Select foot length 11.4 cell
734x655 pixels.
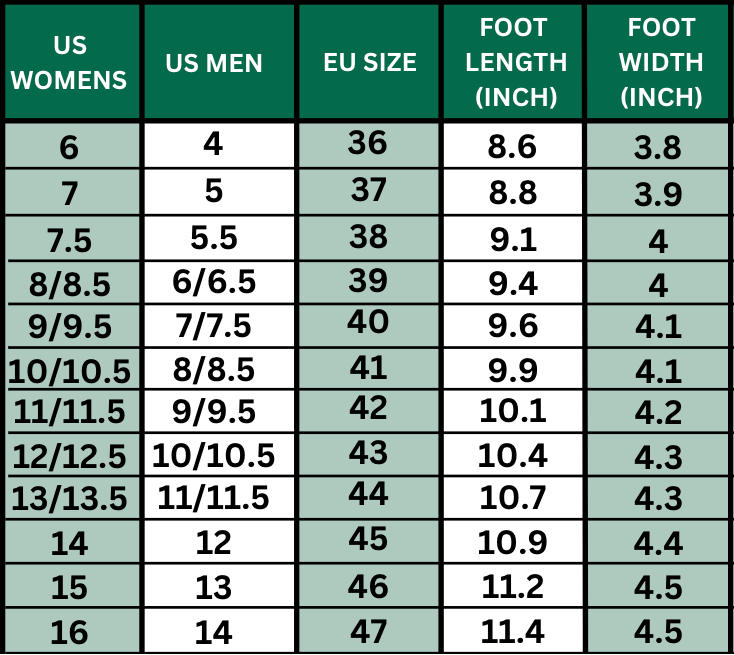tap(513, 631)
